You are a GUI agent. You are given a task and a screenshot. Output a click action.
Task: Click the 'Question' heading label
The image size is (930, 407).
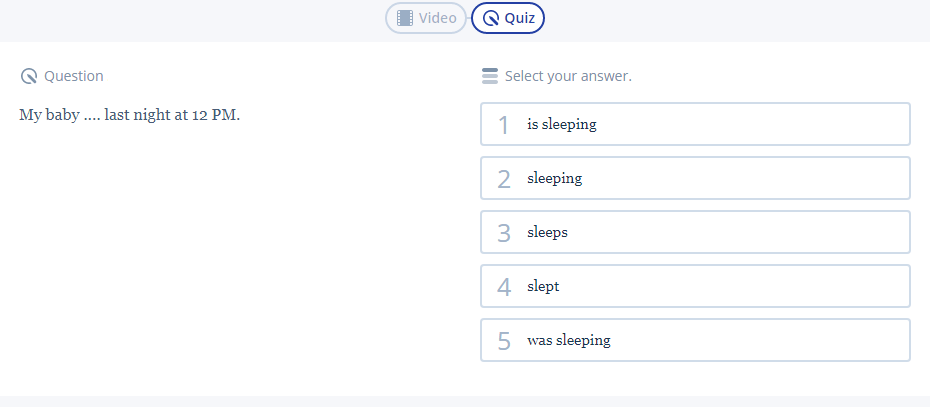point(73,76)
